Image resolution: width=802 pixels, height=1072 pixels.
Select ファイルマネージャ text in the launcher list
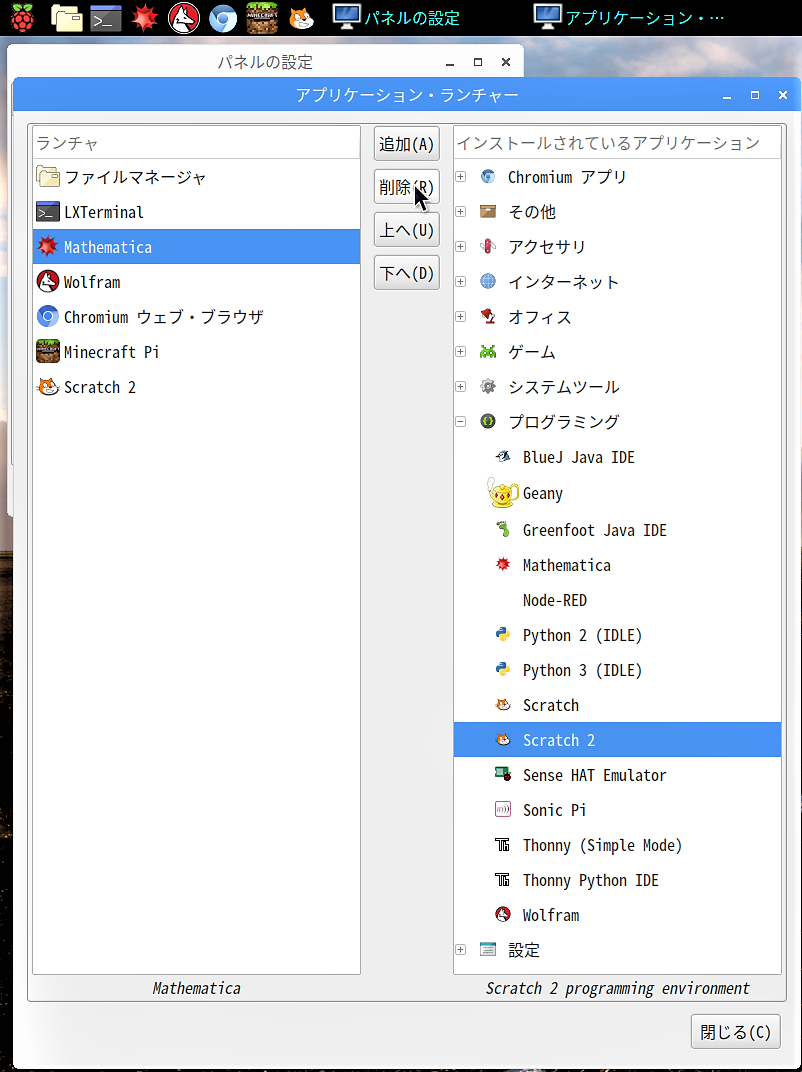135,178
